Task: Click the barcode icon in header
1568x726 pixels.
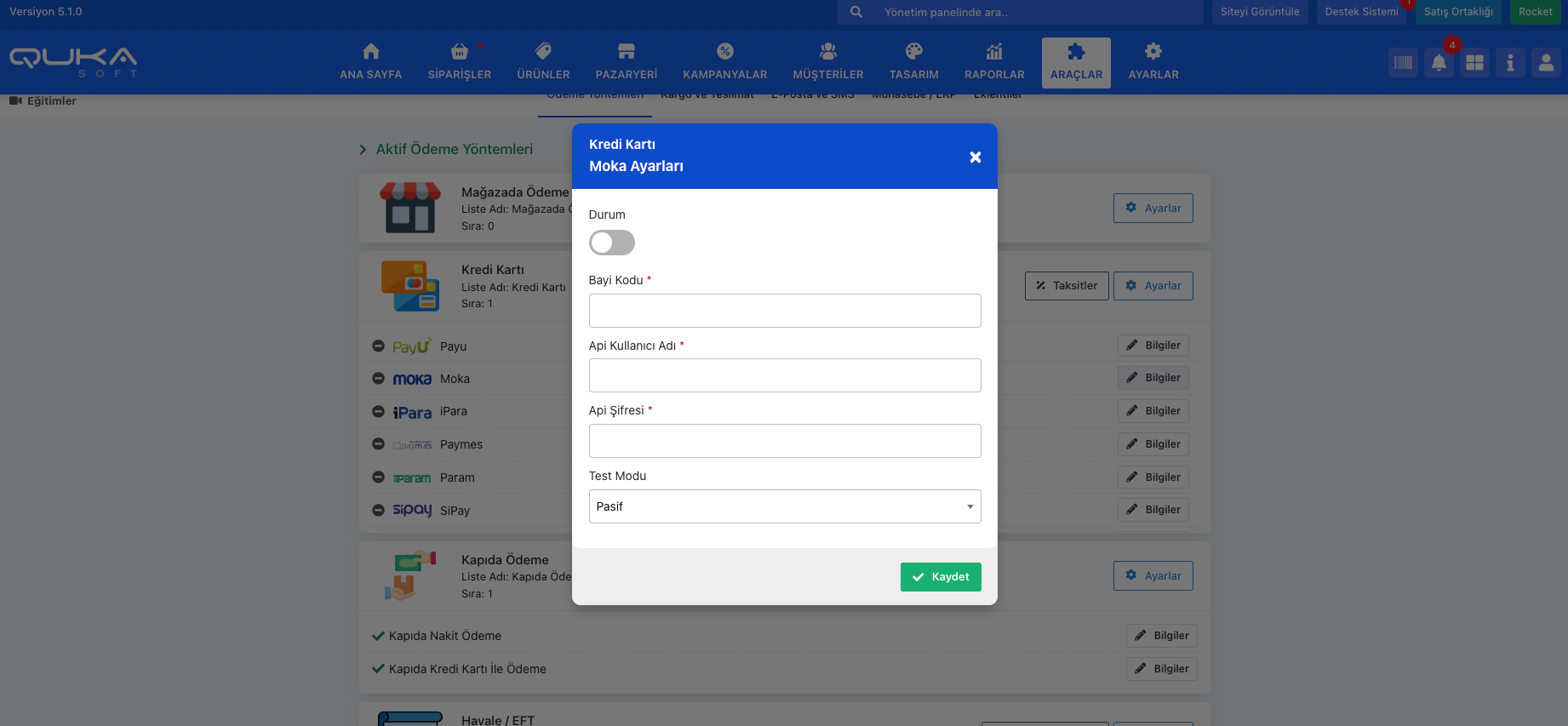Action: pos(1403,63)
